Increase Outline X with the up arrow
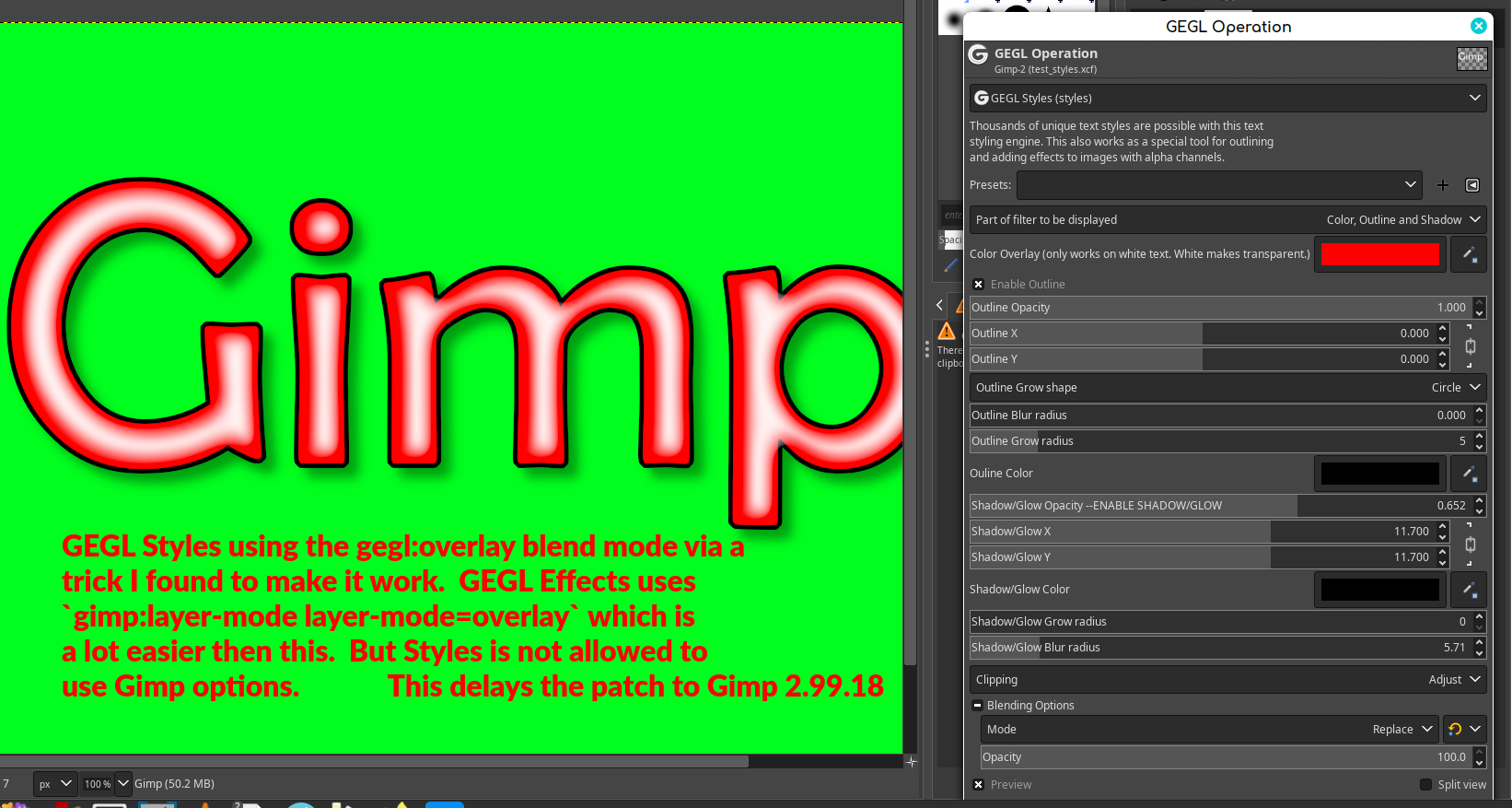This screenshot has width=1512, height=808. 1443,328
